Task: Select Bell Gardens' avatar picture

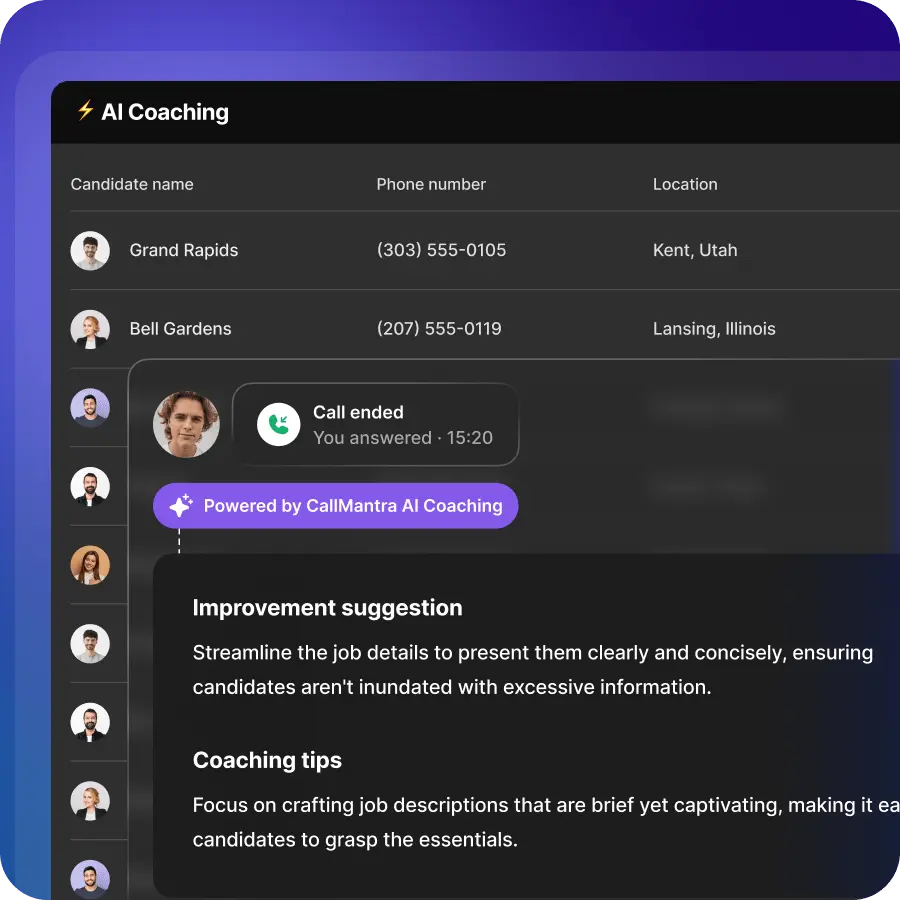Action: pos(90,328)
